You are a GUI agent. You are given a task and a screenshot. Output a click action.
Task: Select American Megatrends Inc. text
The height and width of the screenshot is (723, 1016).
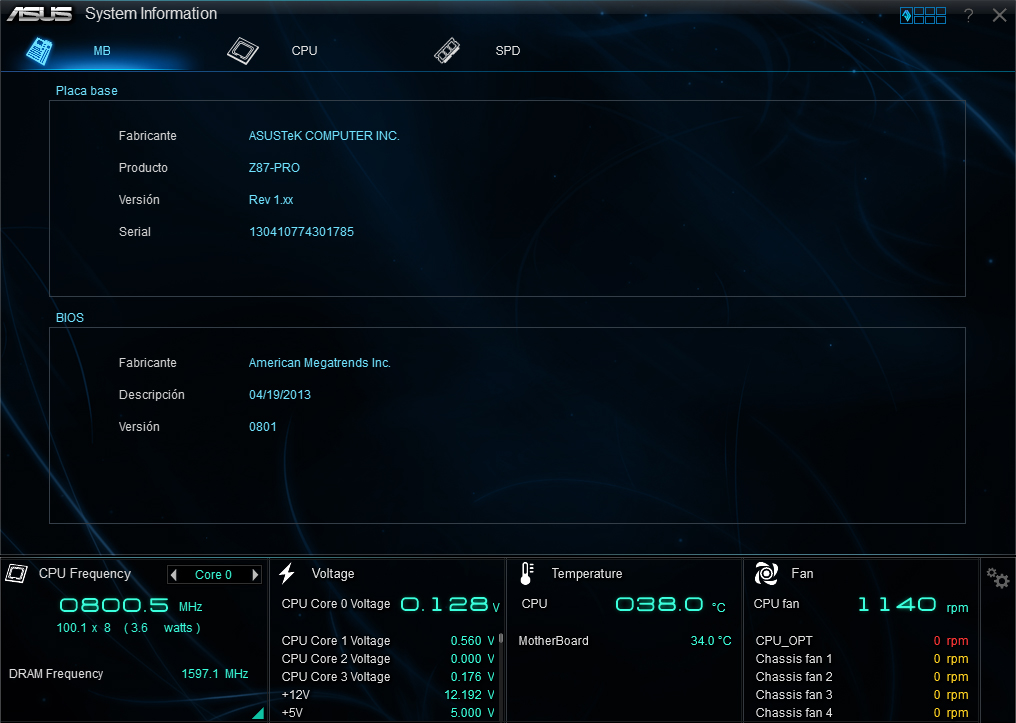[x=319, y=363]
